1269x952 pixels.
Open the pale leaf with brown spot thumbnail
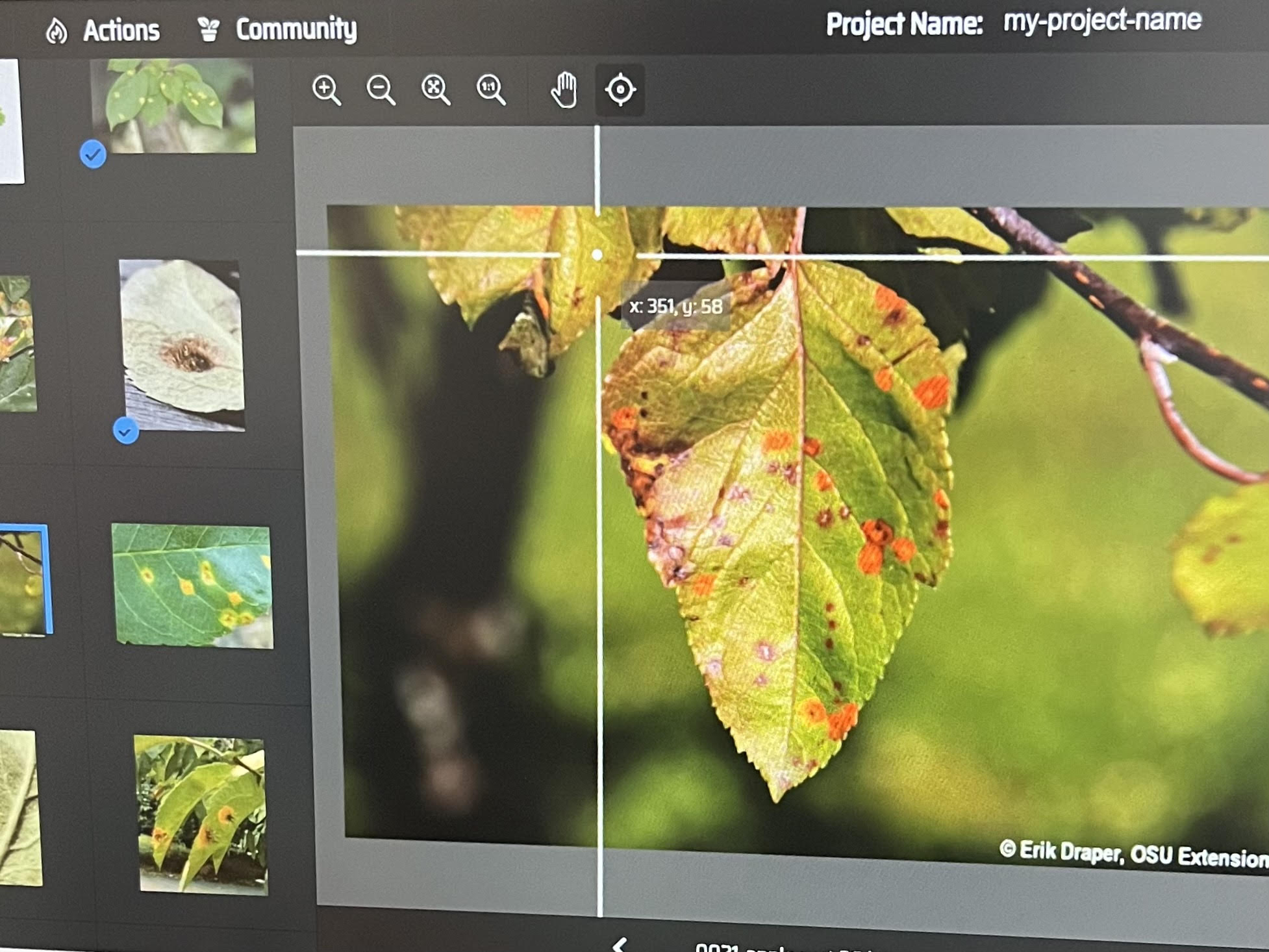click(x=182, y=345)
